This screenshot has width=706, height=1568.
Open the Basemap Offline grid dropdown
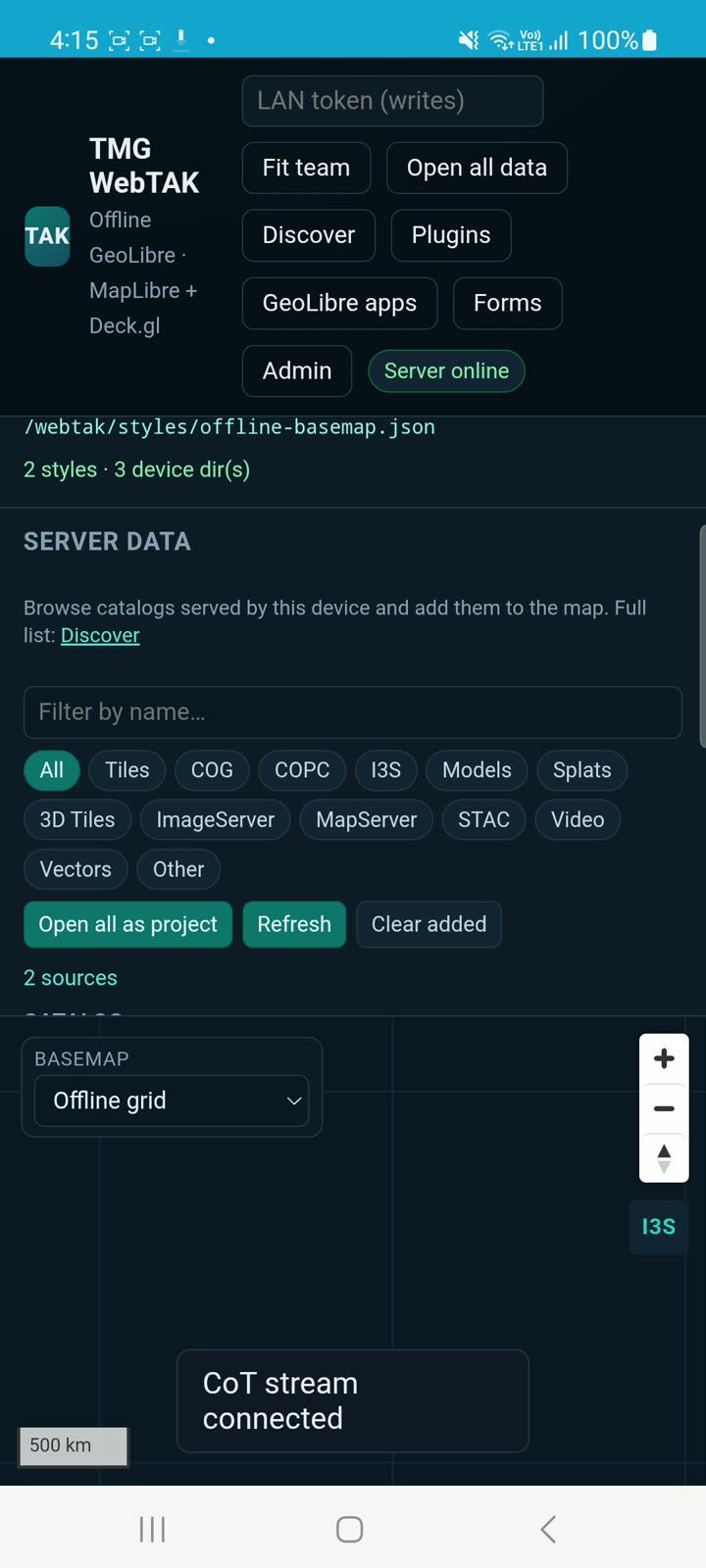tap(172, 1101)
